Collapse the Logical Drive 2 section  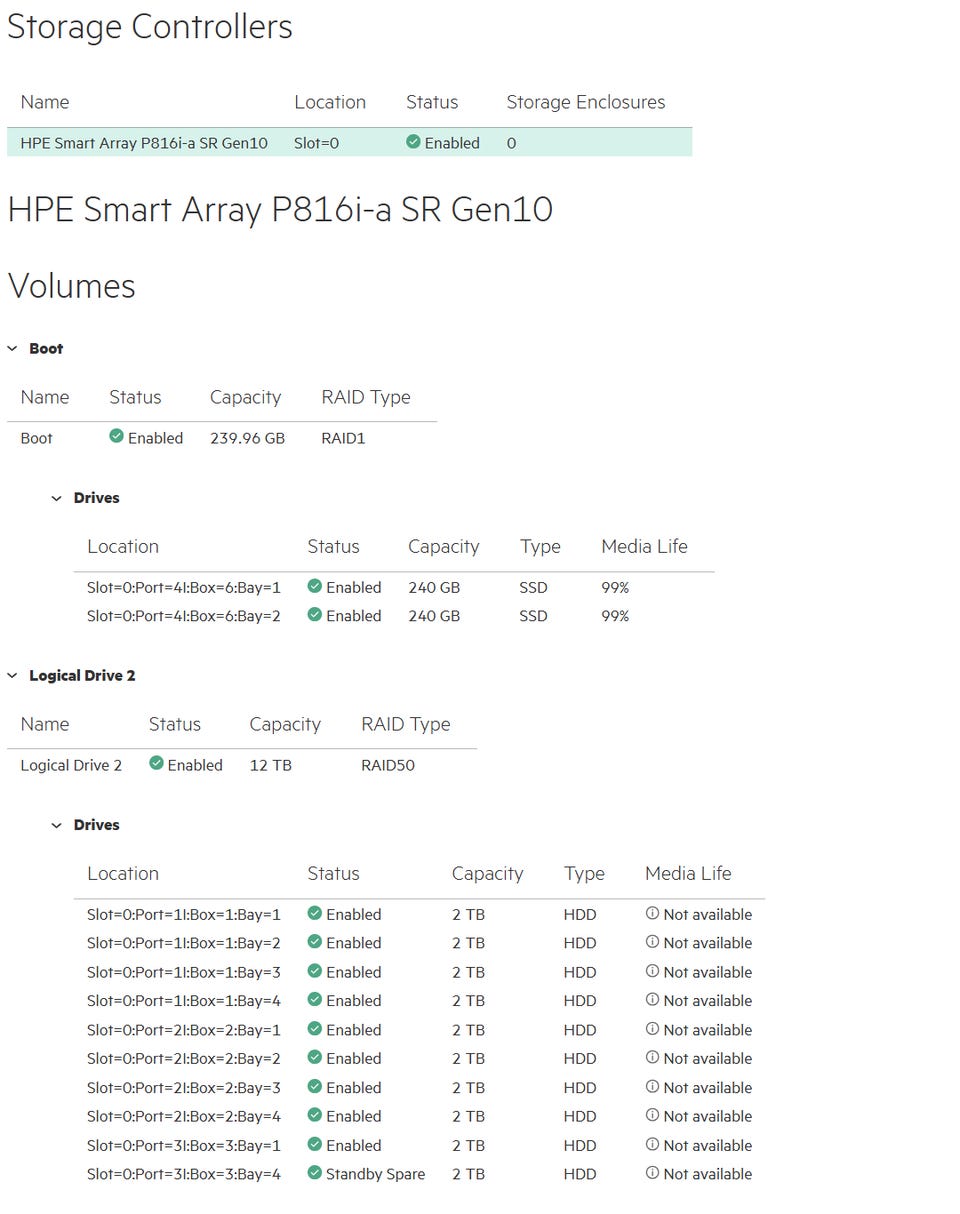(x=13, y=676)
